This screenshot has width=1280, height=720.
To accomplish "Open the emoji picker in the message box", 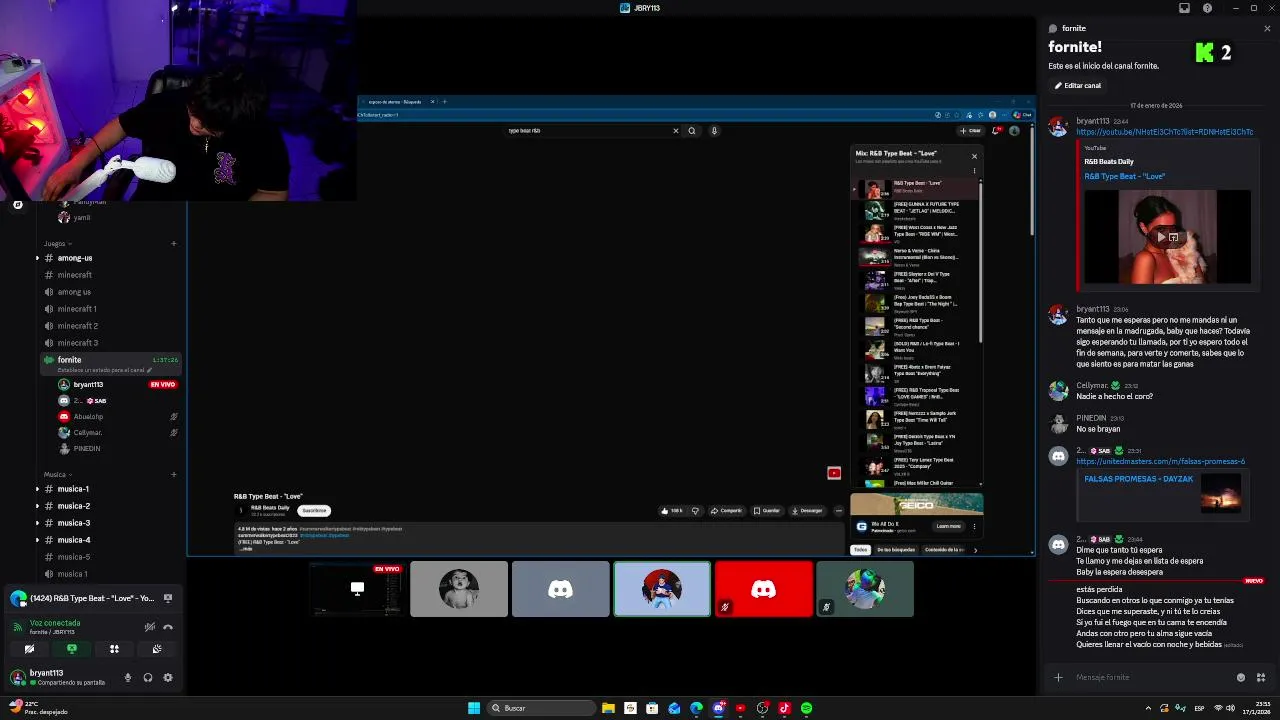I will [1241, 677].
